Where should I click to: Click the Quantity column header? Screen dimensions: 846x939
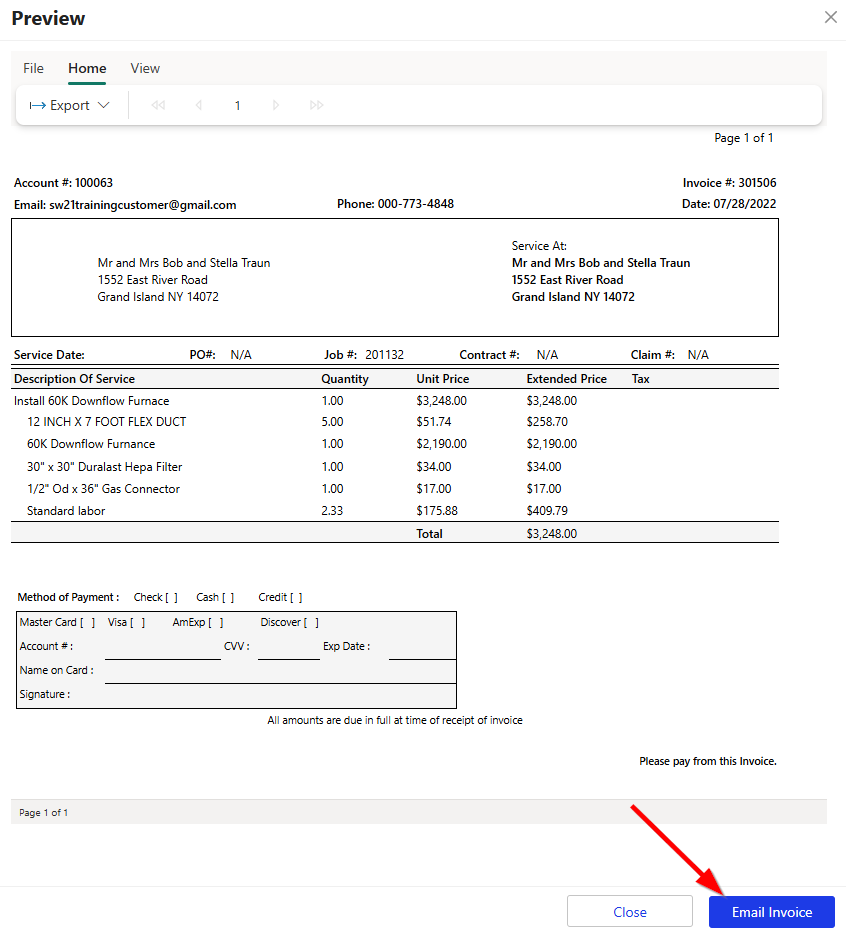tap(345, 378)
